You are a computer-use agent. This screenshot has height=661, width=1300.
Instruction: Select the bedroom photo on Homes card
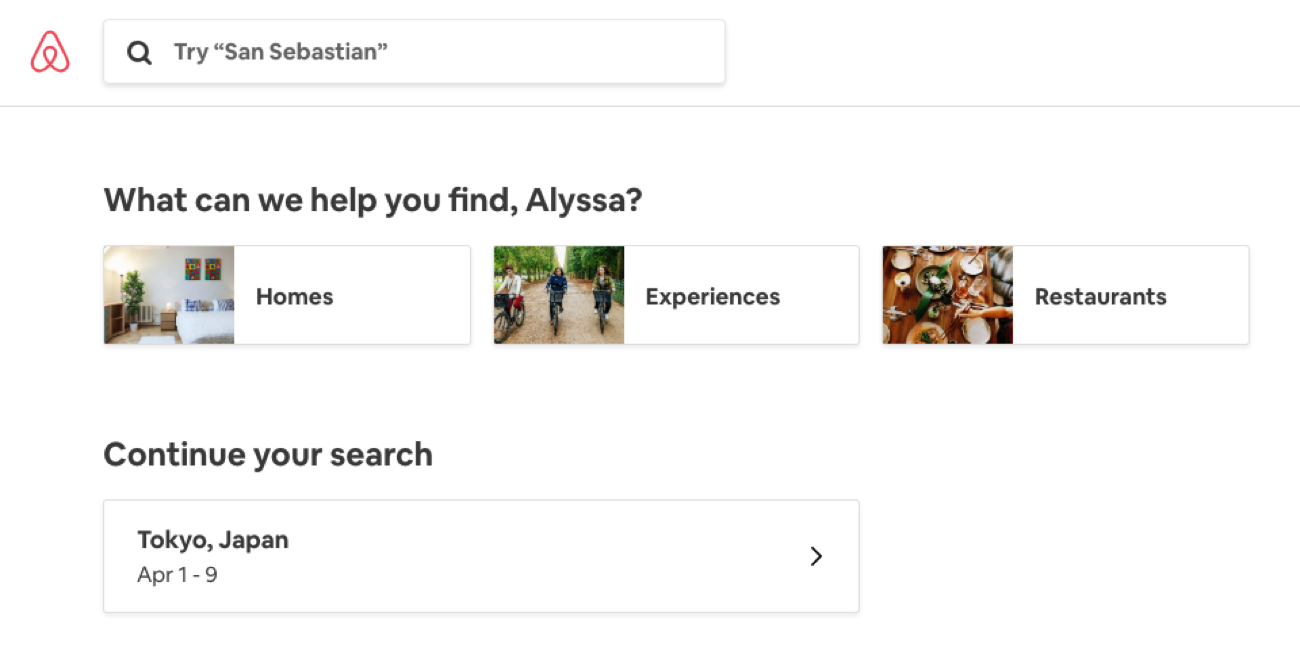coord(169,295)
